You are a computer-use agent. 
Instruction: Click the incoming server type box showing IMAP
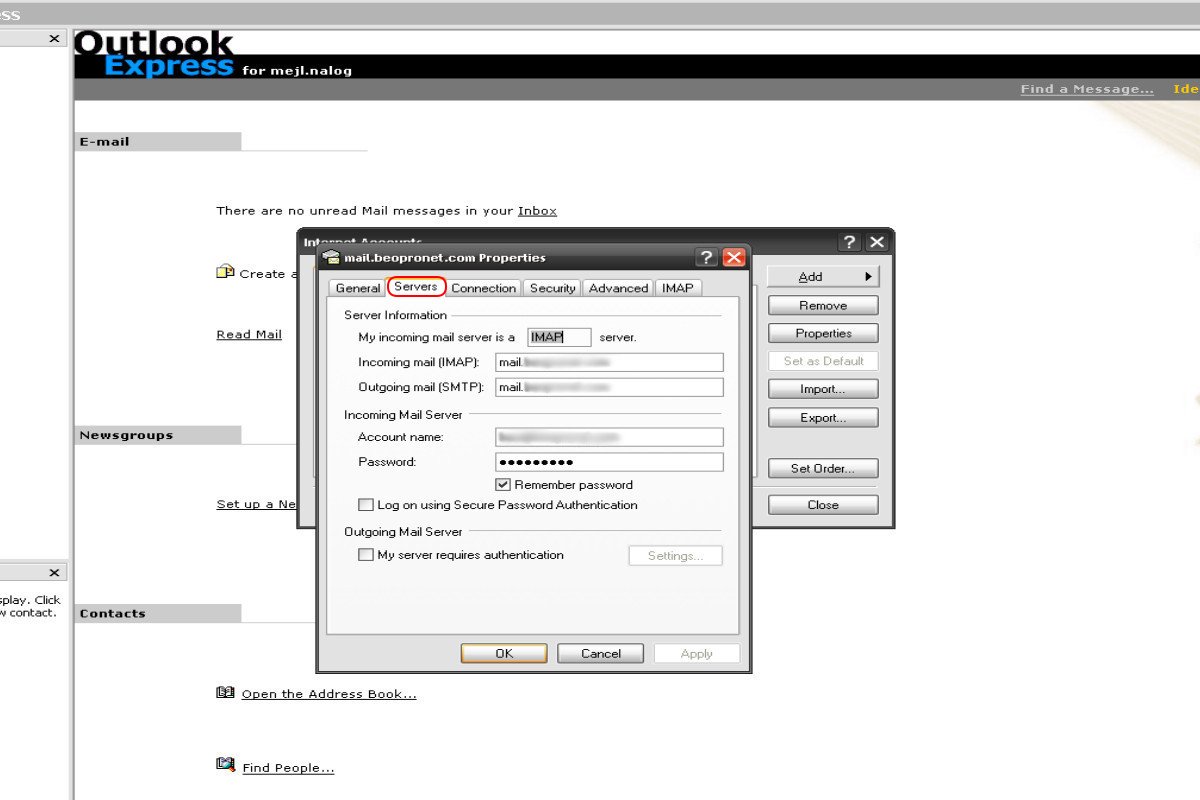(559, 337)
